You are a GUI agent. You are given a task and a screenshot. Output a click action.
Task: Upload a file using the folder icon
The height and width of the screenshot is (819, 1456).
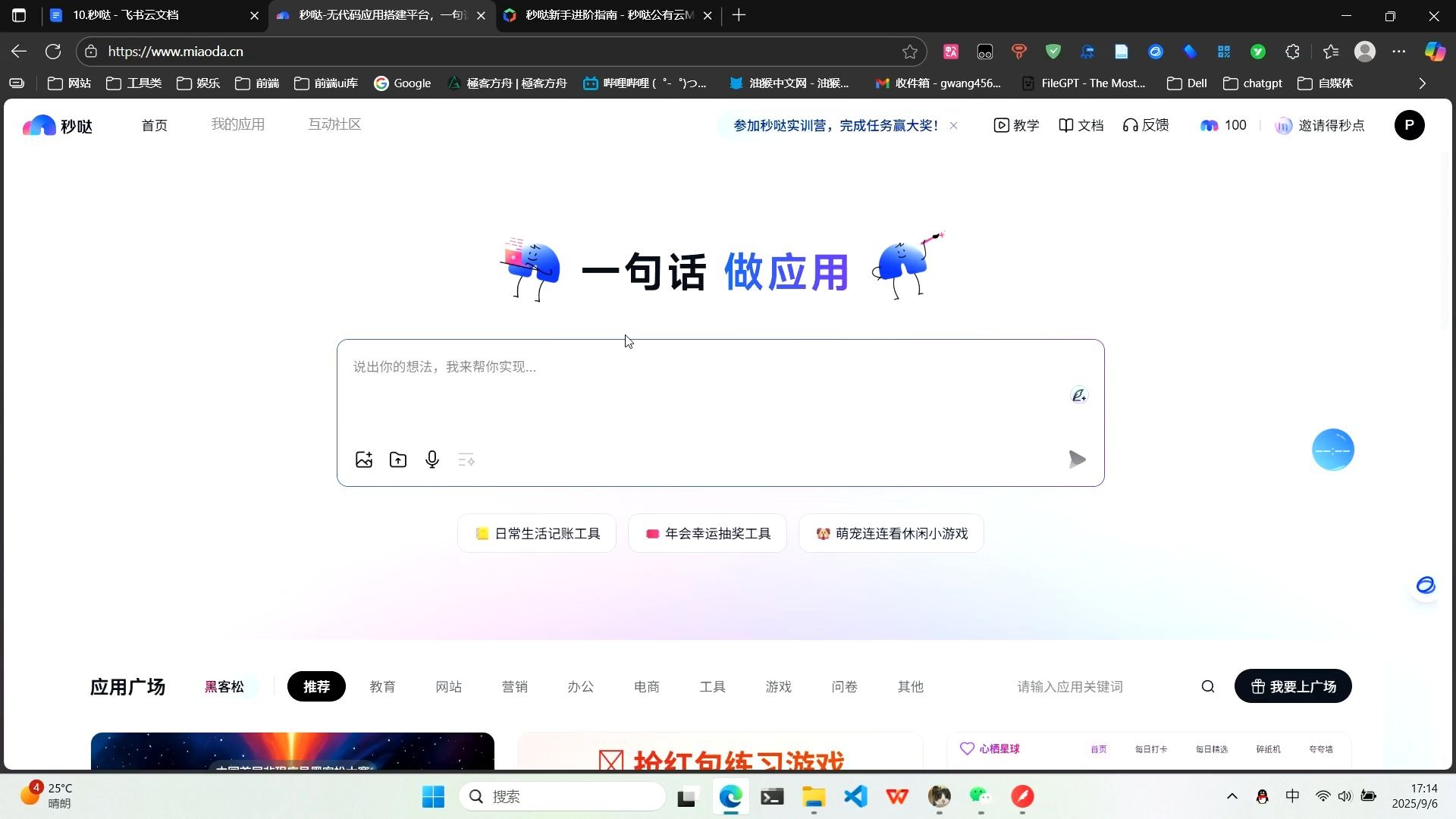[x=397, y=460]
